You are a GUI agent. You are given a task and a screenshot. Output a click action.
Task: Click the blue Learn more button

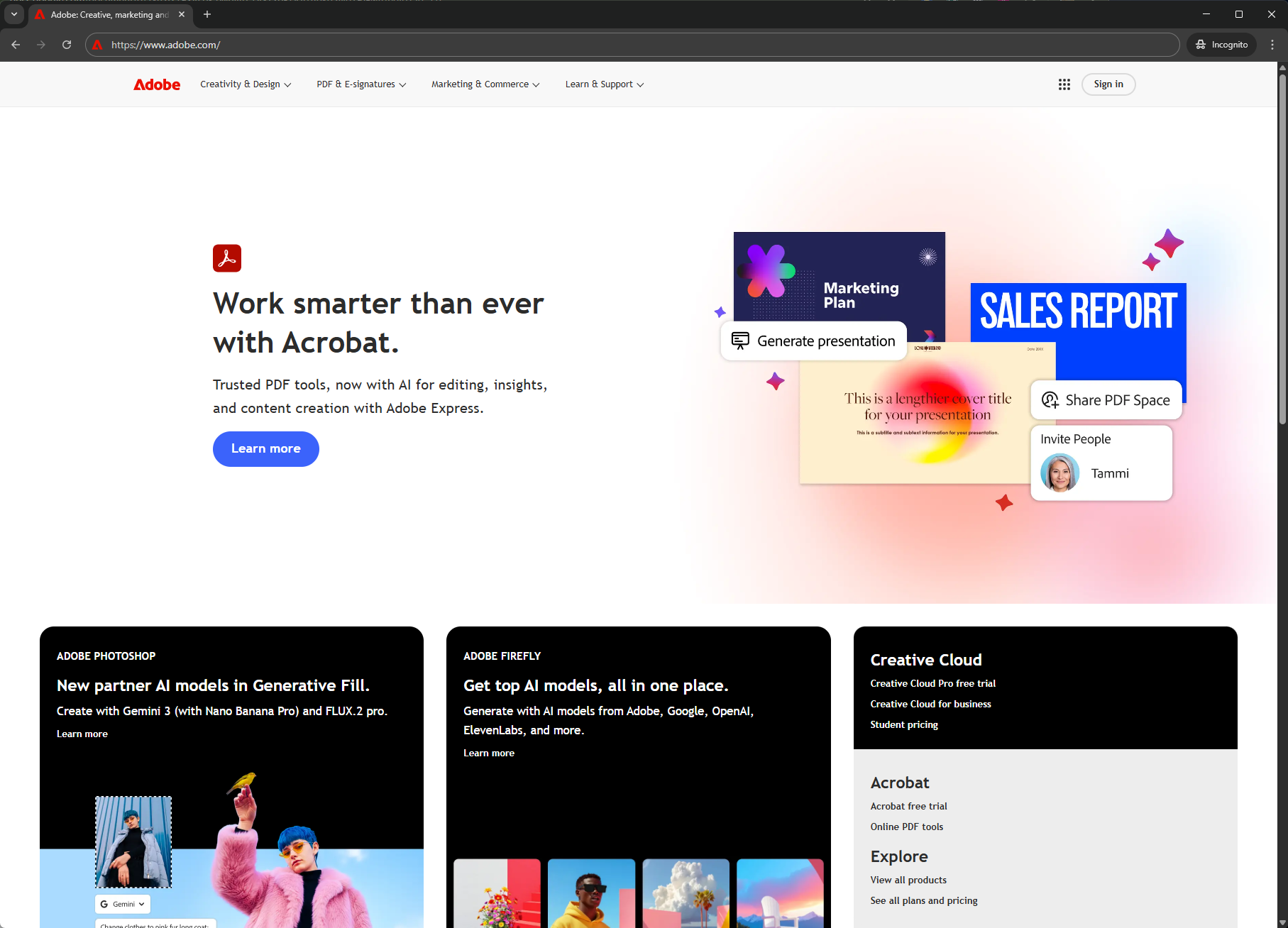[266, 449]
